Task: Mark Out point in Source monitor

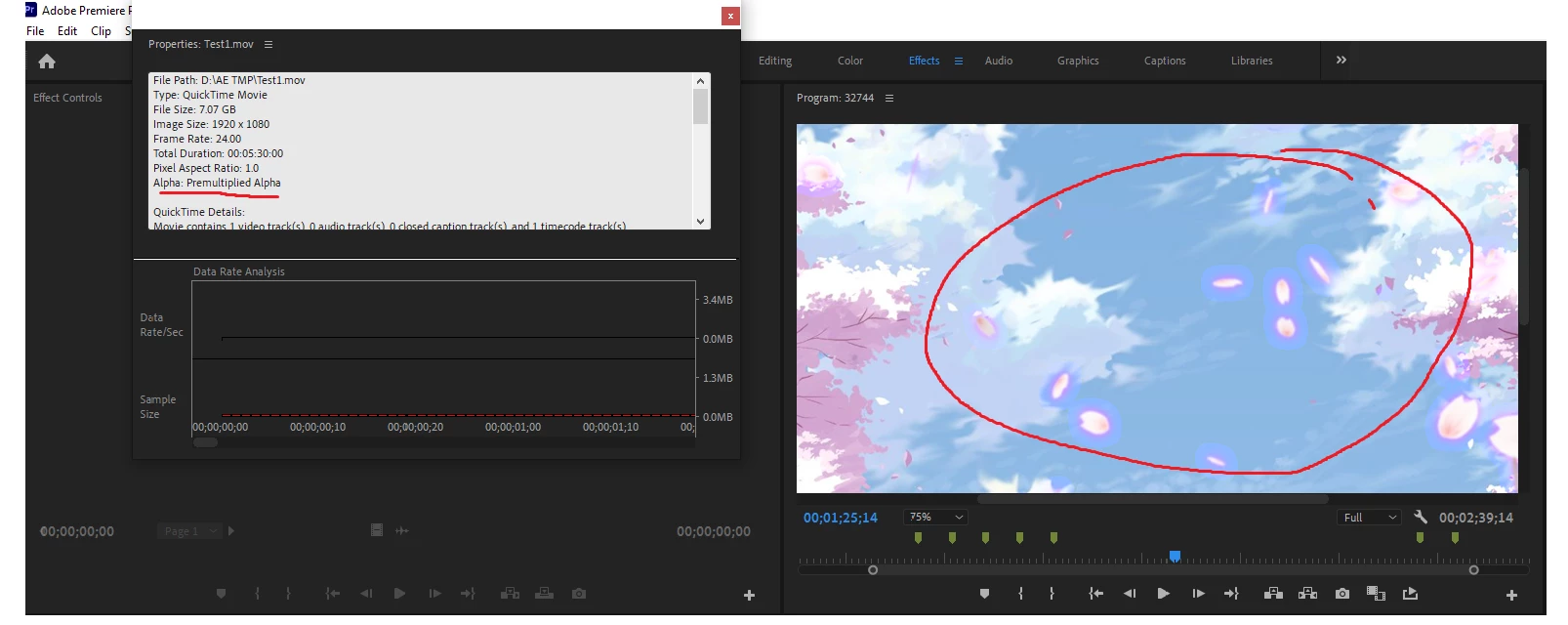Action: [x=288, y=593]
